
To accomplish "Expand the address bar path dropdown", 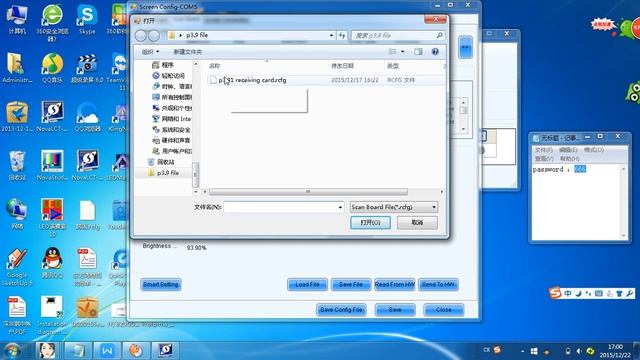I will pos(331,36).
